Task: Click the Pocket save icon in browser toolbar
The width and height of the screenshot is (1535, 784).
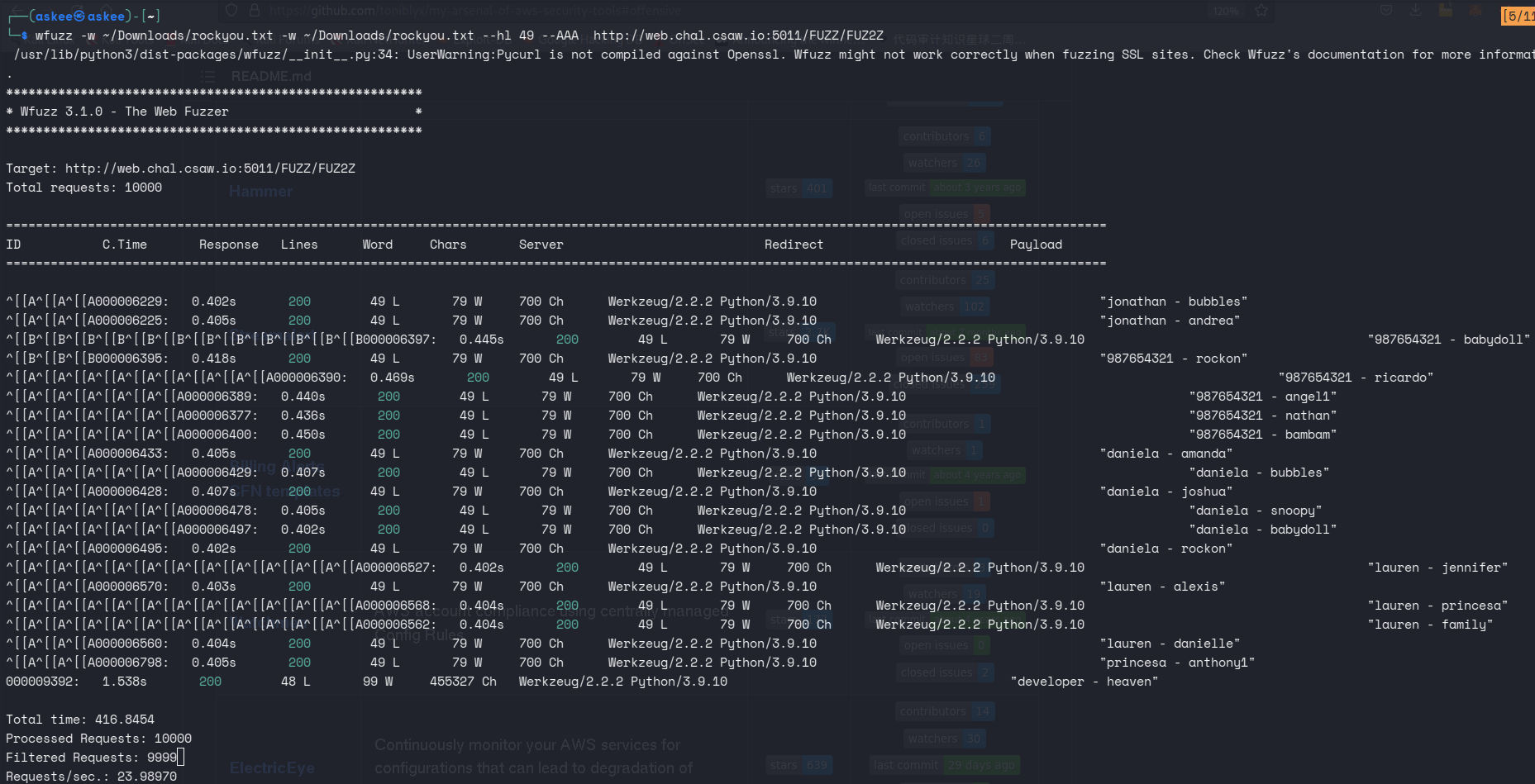Action: click(1386, 11)
